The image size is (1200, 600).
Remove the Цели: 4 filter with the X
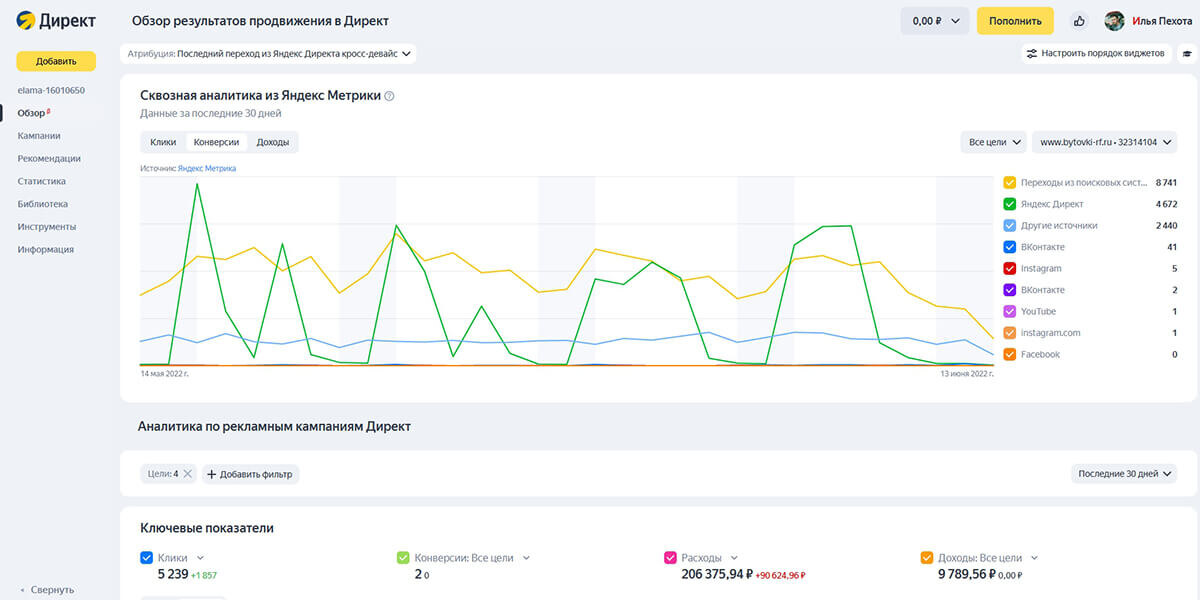[187, 474]
